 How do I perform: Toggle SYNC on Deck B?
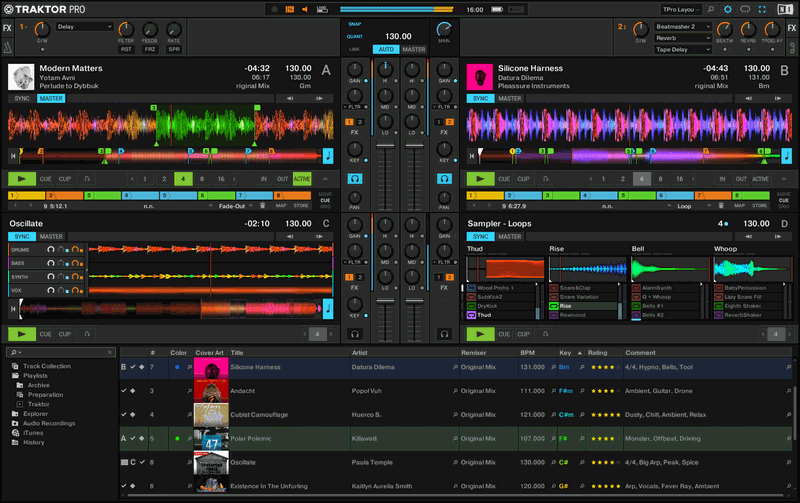(479, 99)
